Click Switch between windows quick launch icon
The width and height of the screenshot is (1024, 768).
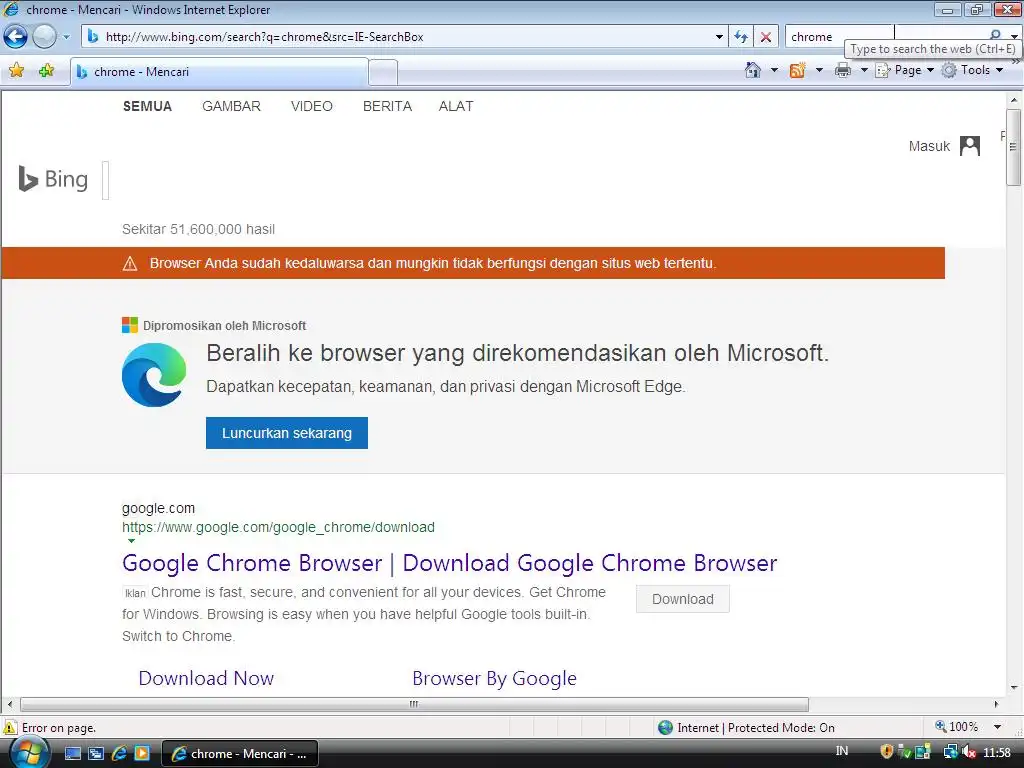[x=96, y=754]
